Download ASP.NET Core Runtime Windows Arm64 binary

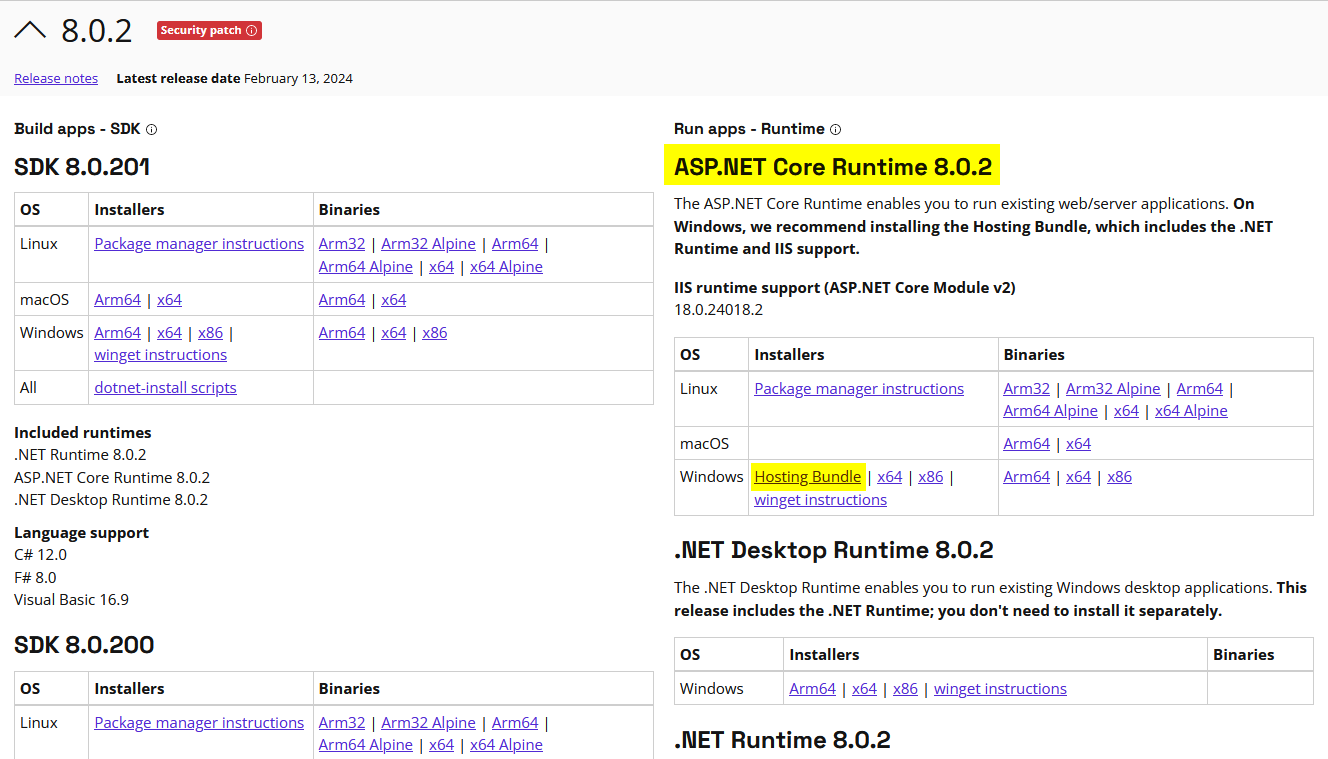[x=1027, y=477]
